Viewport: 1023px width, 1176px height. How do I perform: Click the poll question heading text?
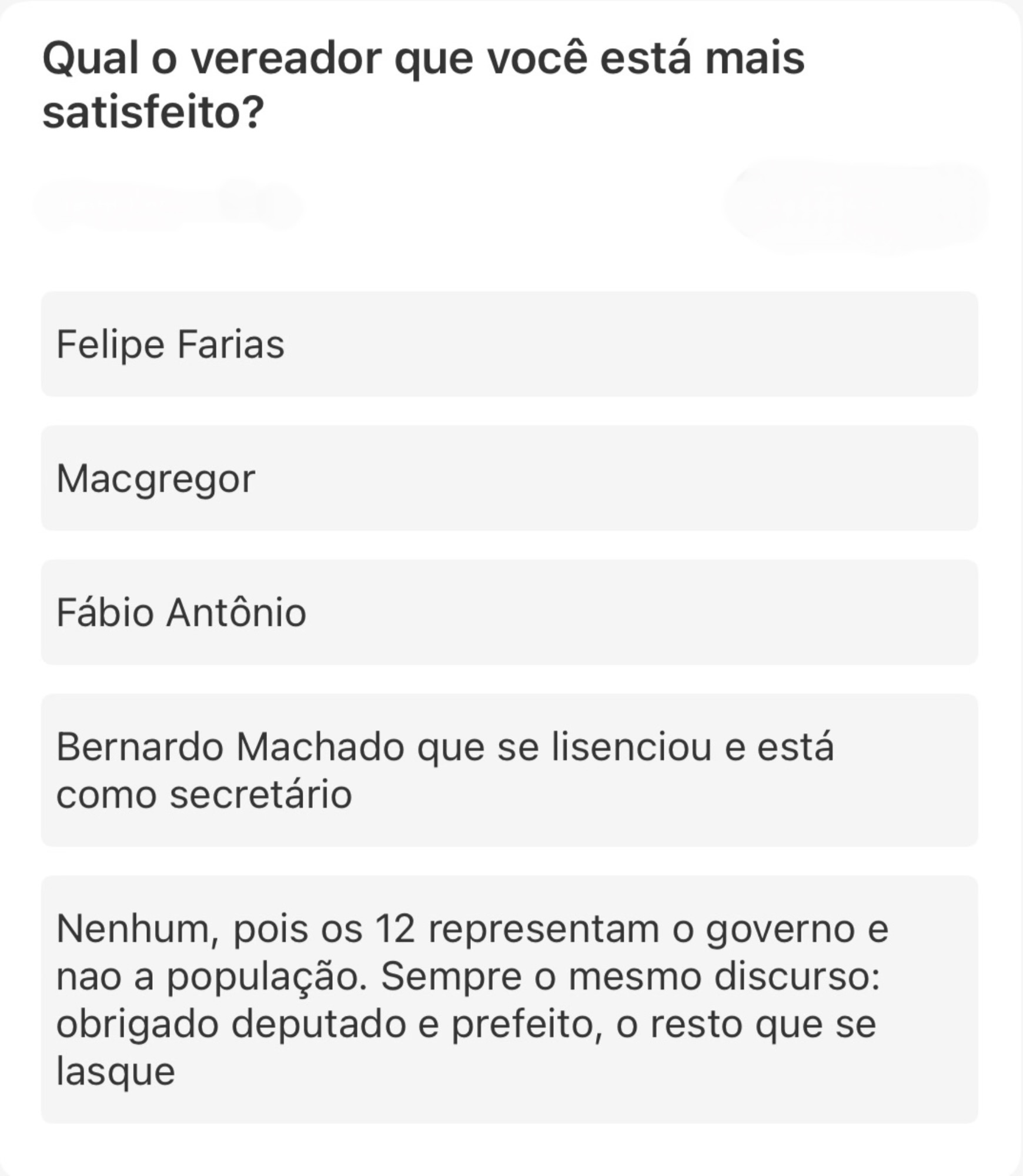[x=423, y=85]
